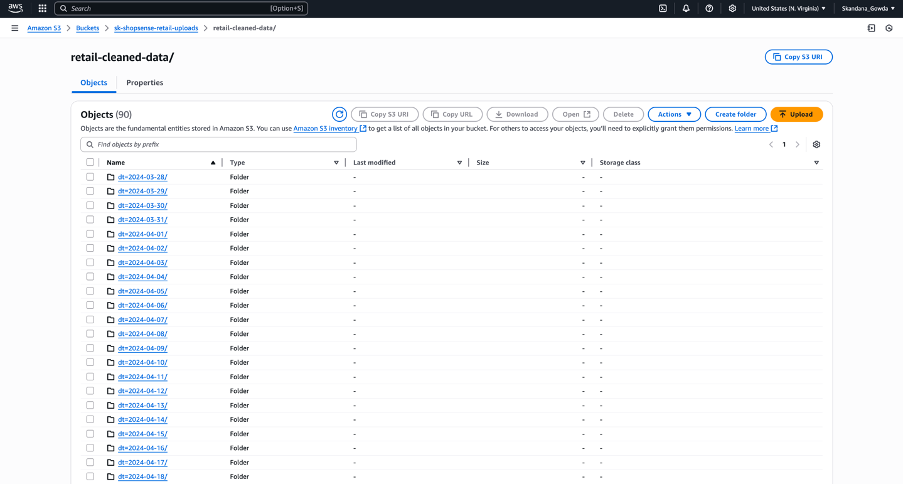Click the Download button
Screen dimensions: 904x484
pos(517,114)
